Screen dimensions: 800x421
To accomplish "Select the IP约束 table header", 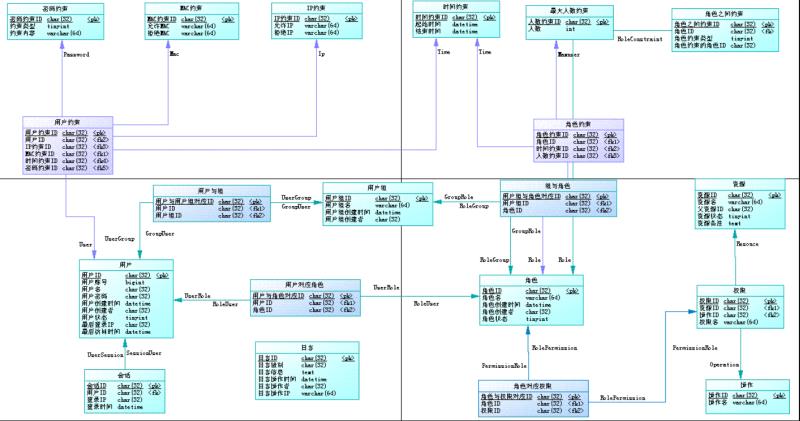I will click(316, 8).
